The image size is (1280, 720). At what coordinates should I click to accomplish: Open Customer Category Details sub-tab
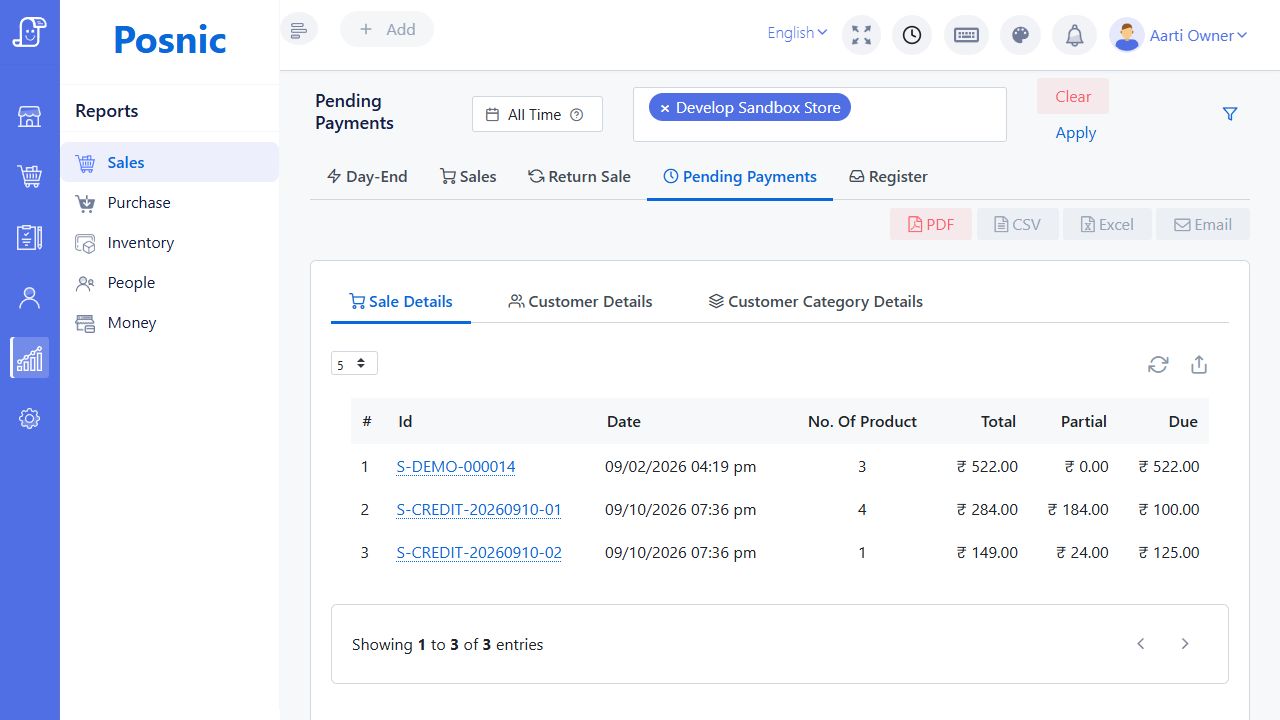[x=815, y=301]
